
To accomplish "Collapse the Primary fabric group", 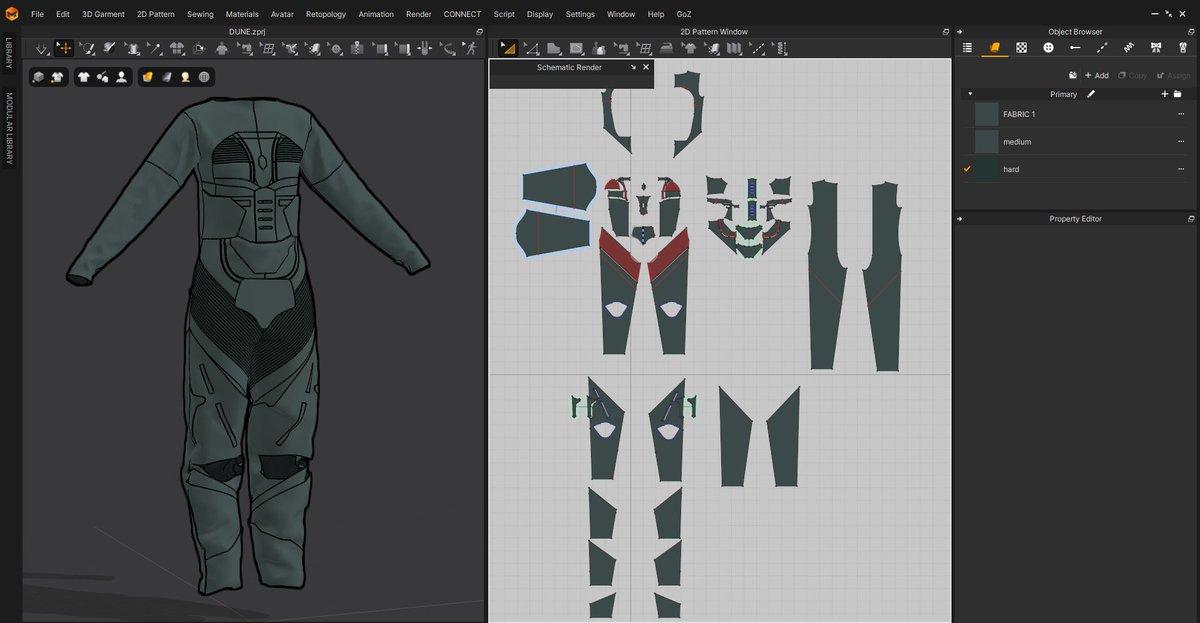I will [970, 94].
